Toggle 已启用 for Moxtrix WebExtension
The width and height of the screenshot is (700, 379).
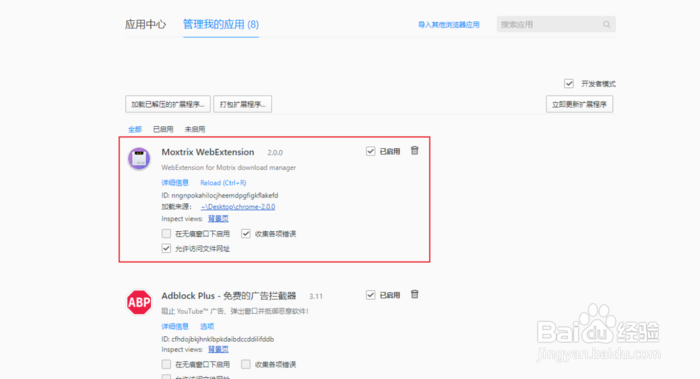371,151
